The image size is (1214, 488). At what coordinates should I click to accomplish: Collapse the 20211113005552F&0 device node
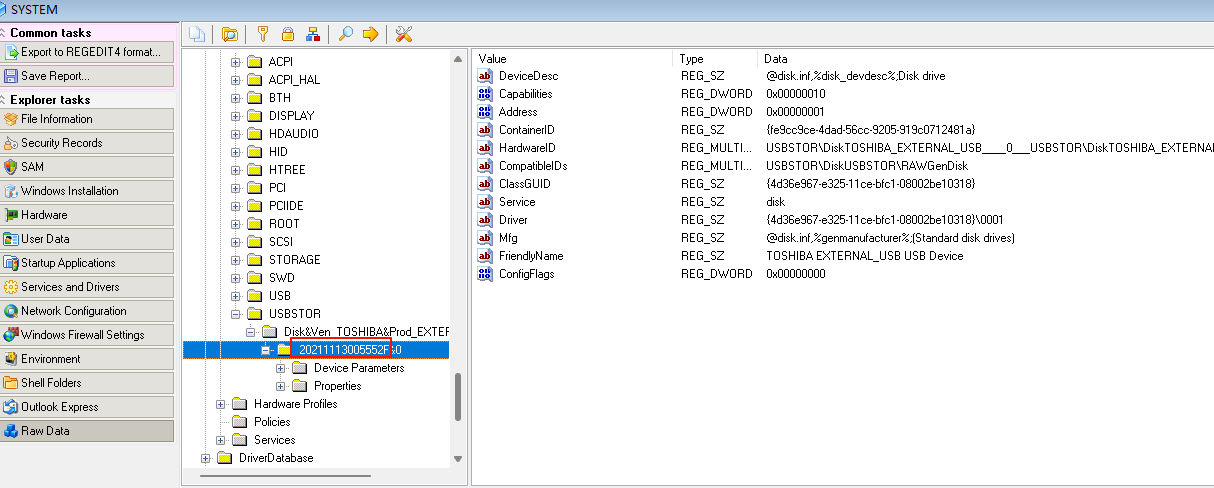tap(266, 350)
